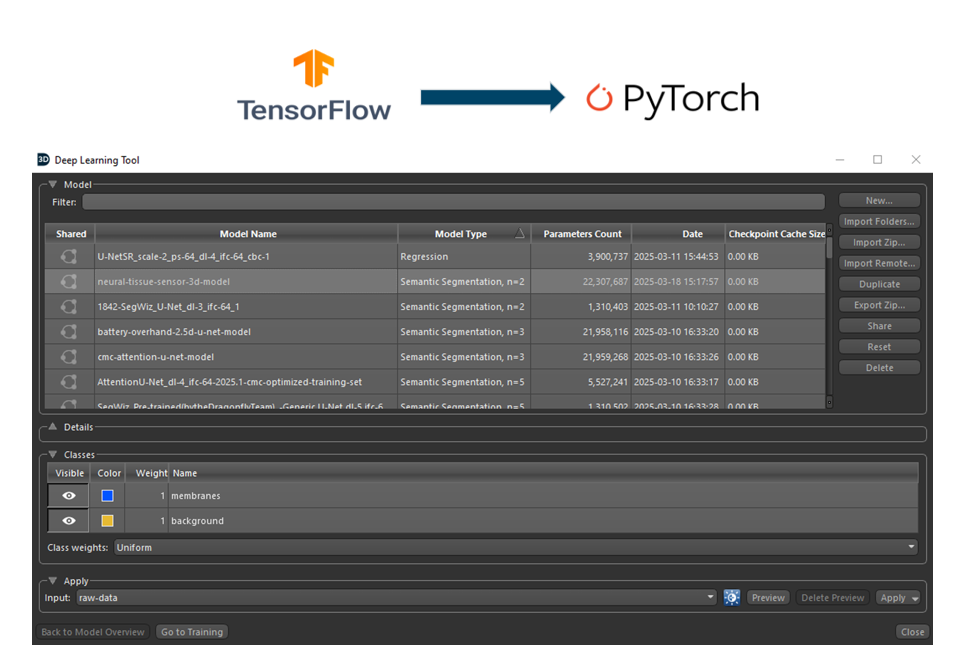Hide the membranes class visibility
Viewport: 977px width, 660px height.
pyautogui.click(x=69, y=496)
